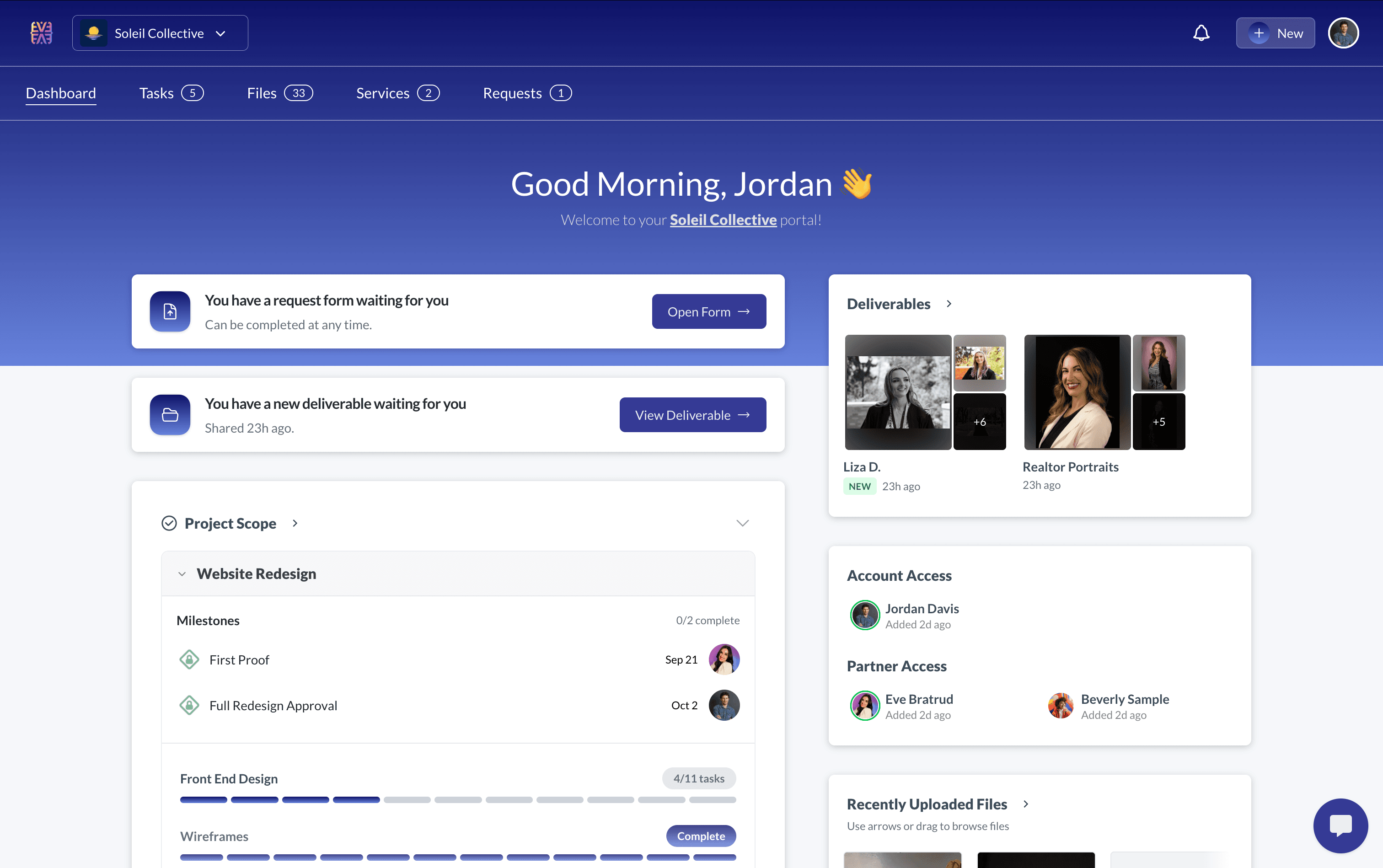The width and height of the screenshot is (1383, 868).
Task: Open the Soleil Collective workspace dropdown
Action: [160, 33]
